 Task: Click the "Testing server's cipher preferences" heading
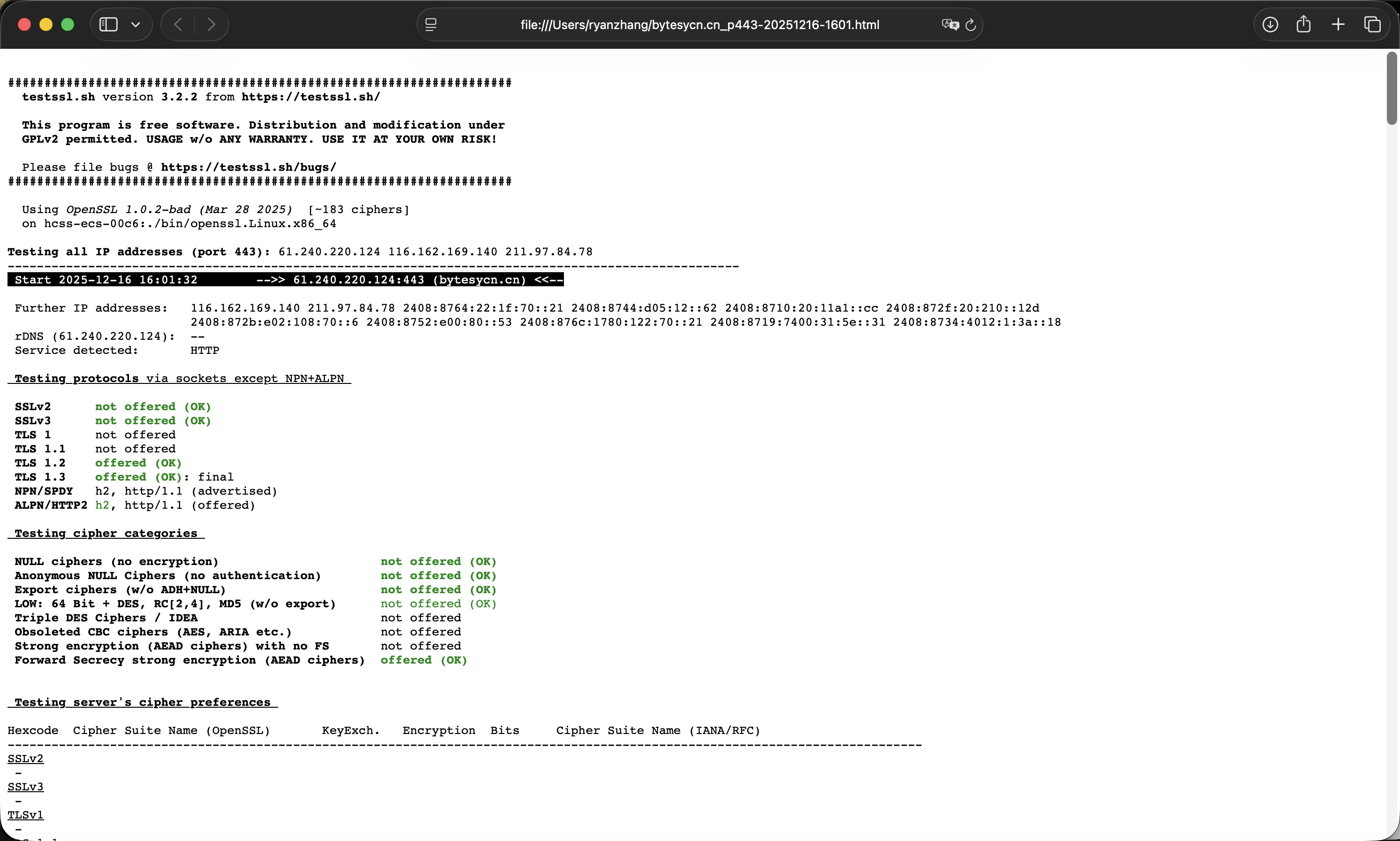143,702
